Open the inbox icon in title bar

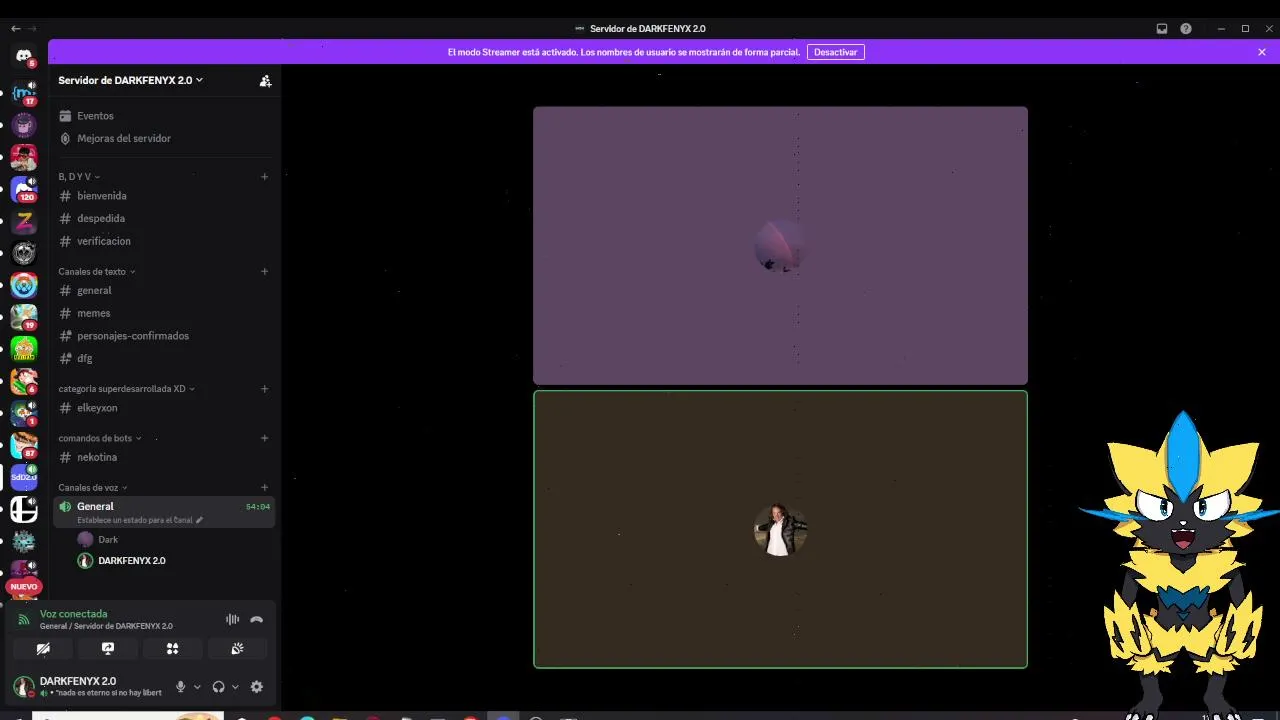[1162, 29]
